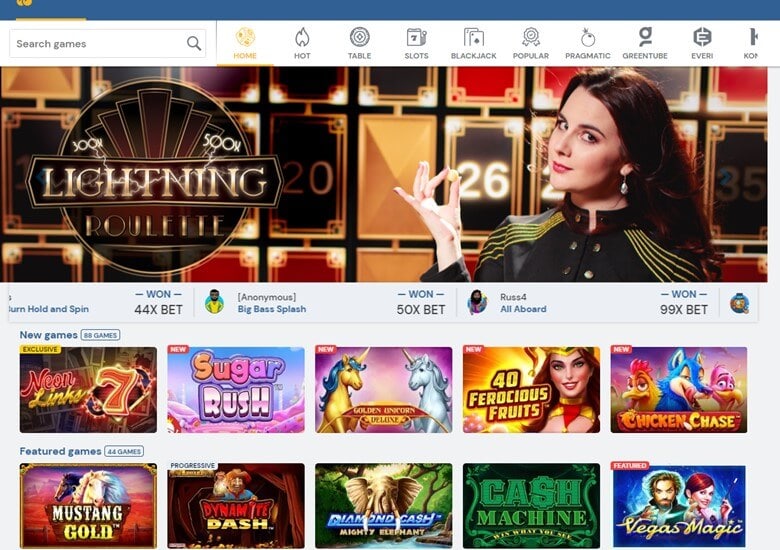Launch the Sugar Rush game thumbnail

[x=236, y=389]
